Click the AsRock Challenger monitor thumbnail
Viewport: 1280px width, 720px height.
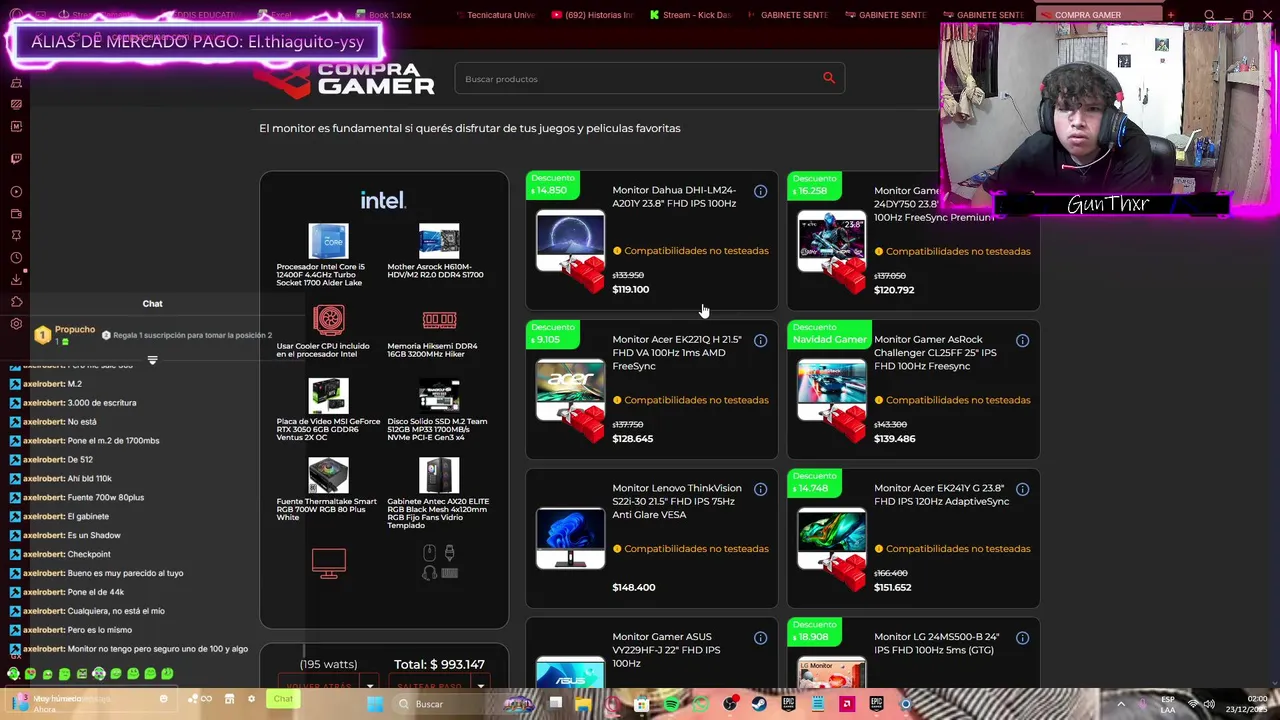pos(832,390)
